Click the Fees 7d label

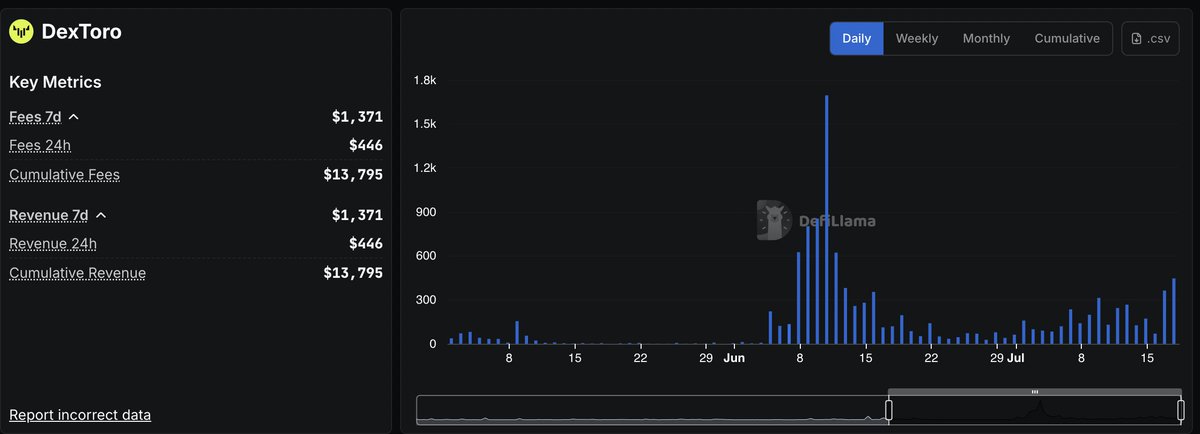point(35,117)
